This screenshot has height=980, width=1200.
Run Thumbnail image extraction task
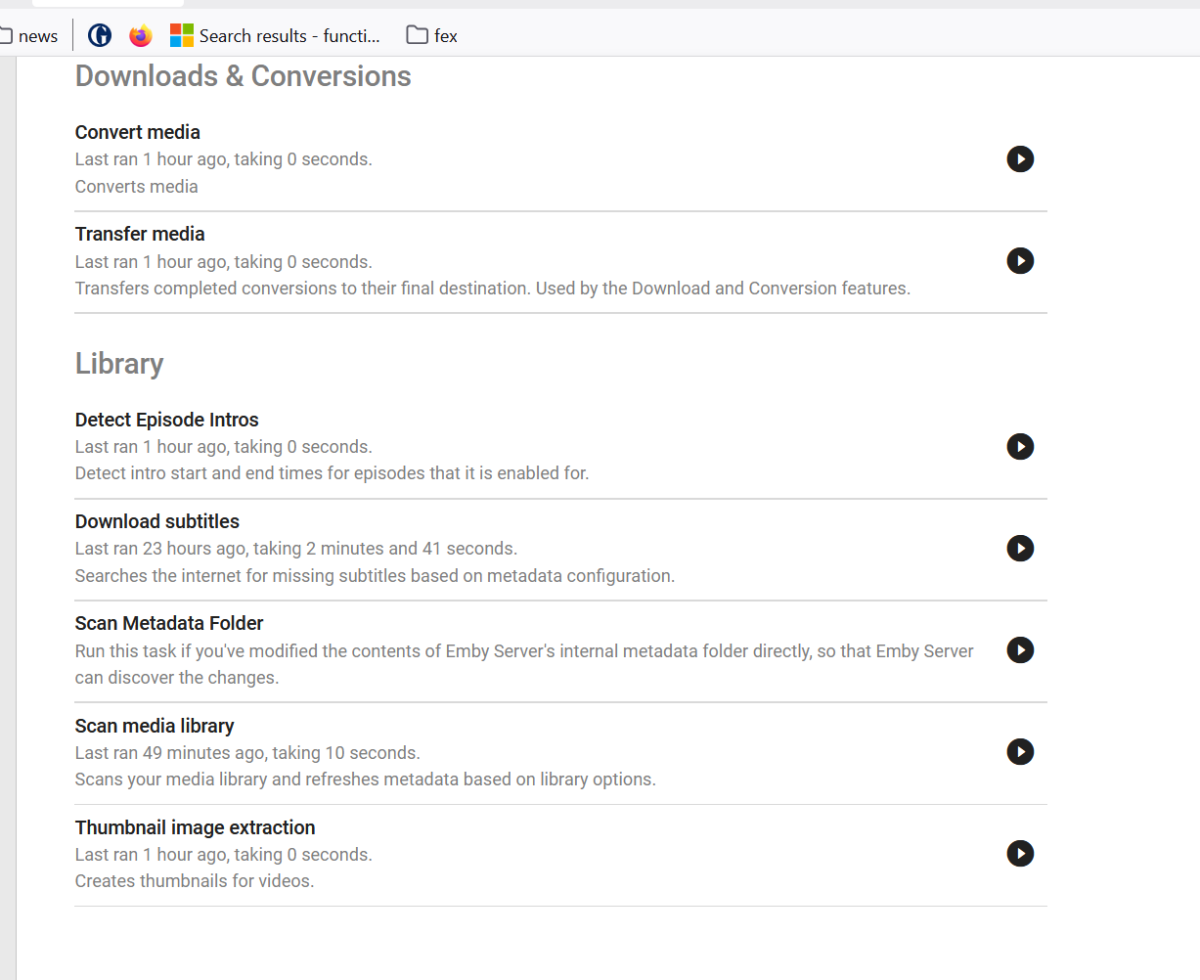1019,854
